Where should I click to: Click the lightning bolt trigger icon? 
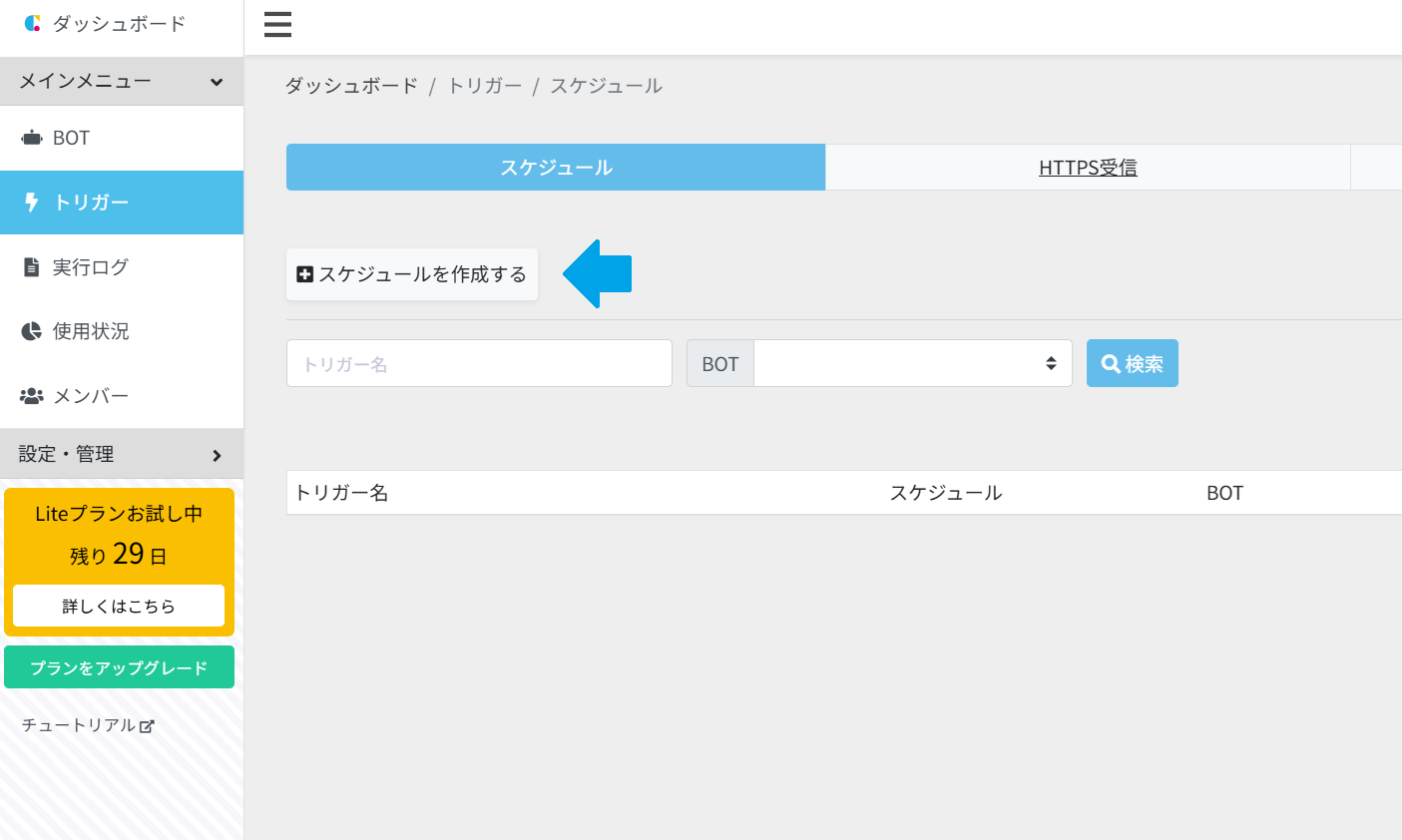[x=32, y=203]
